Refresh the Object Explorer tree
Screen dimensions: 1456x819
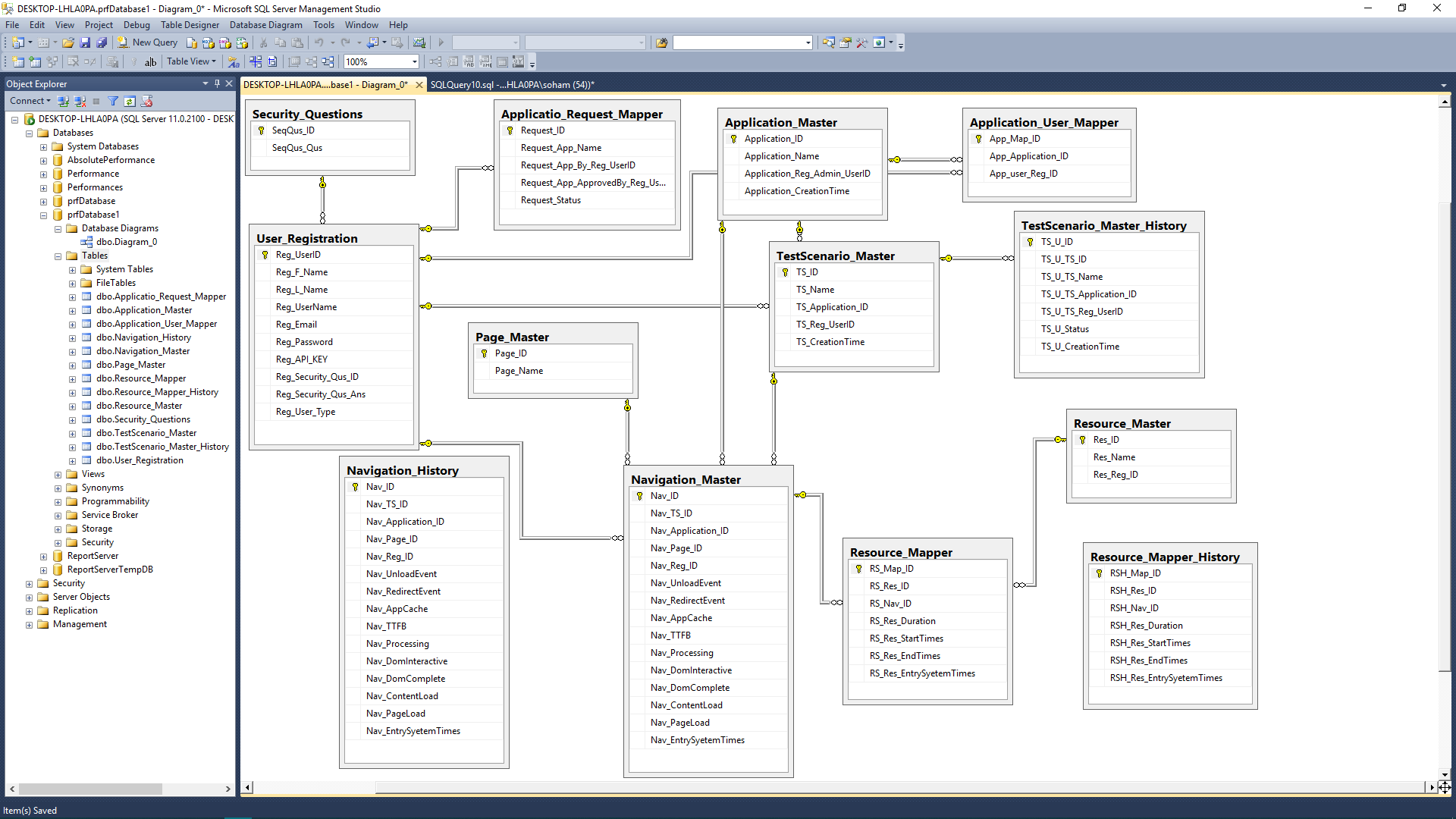(130, 102)
